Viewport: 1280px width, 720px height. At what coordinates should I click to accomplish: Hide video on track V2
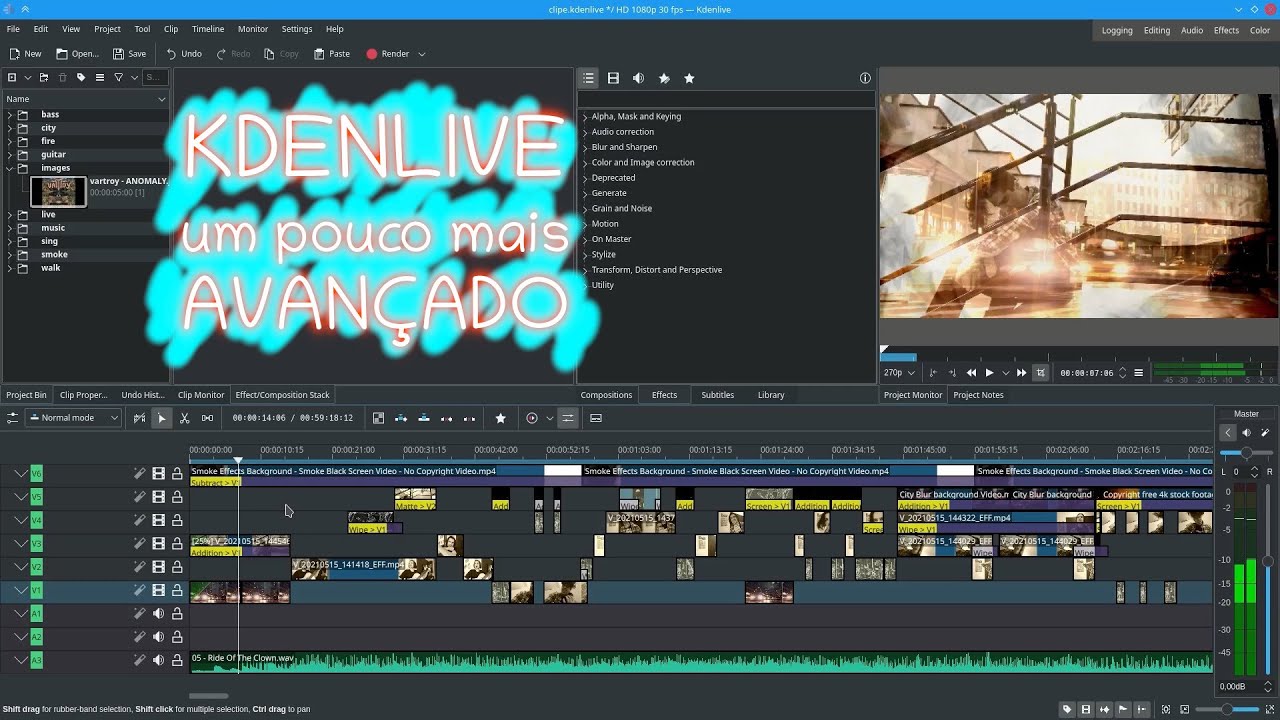point(158,567)
